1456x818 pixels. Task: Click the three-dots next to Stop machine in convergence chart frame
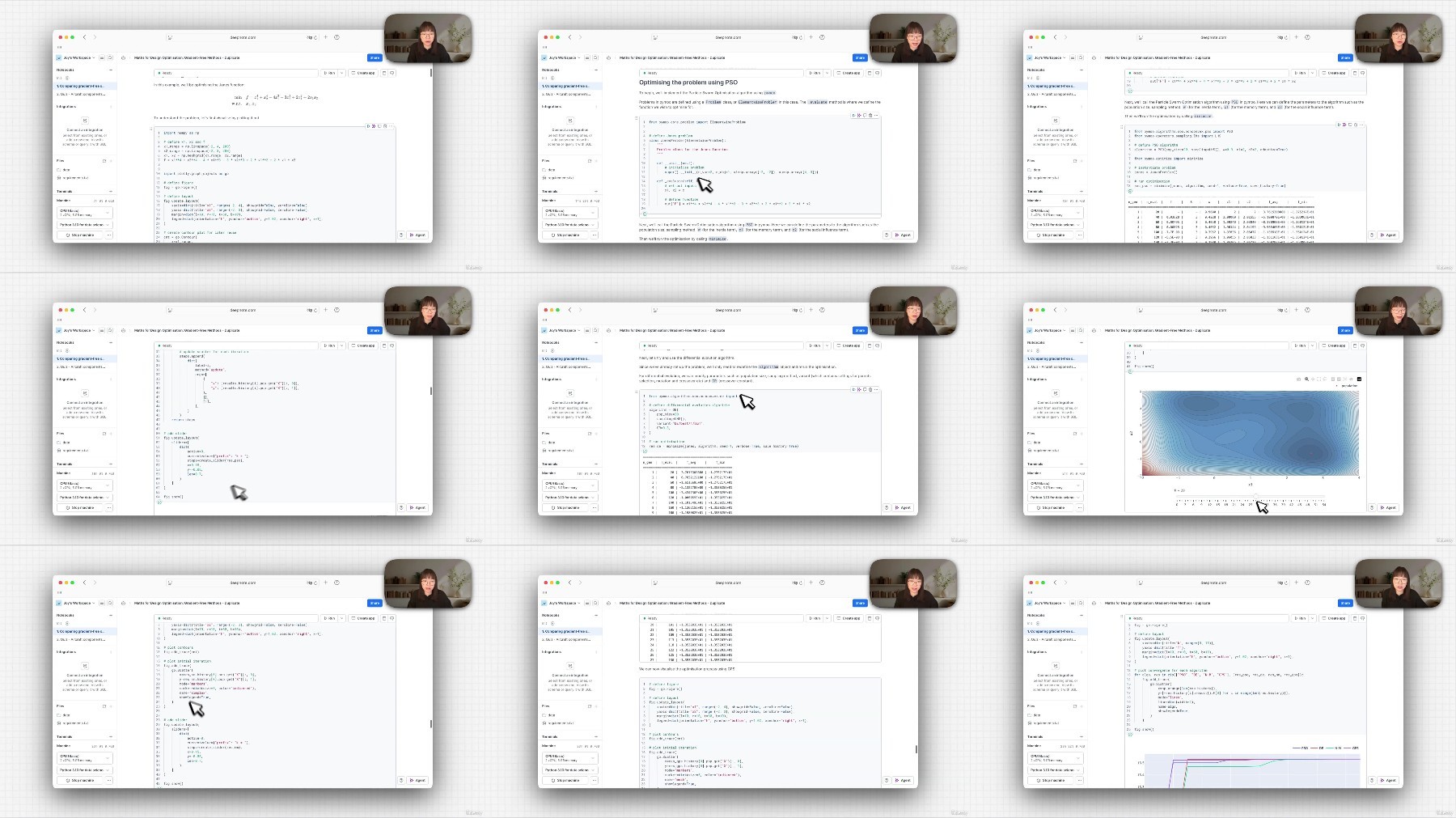(1080, 780)
